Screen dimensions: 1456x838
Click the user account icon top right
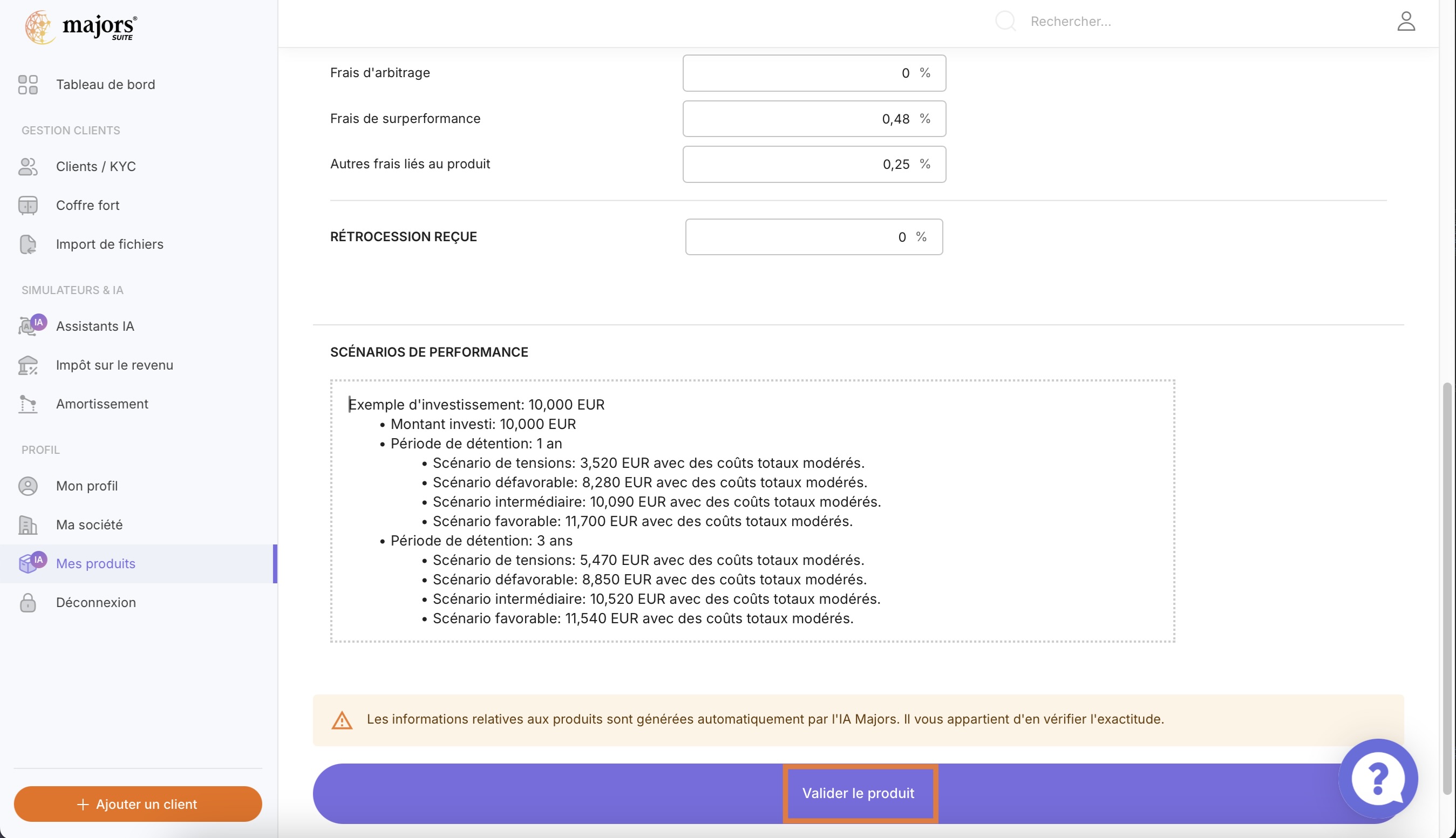[x=1406, y=21]
